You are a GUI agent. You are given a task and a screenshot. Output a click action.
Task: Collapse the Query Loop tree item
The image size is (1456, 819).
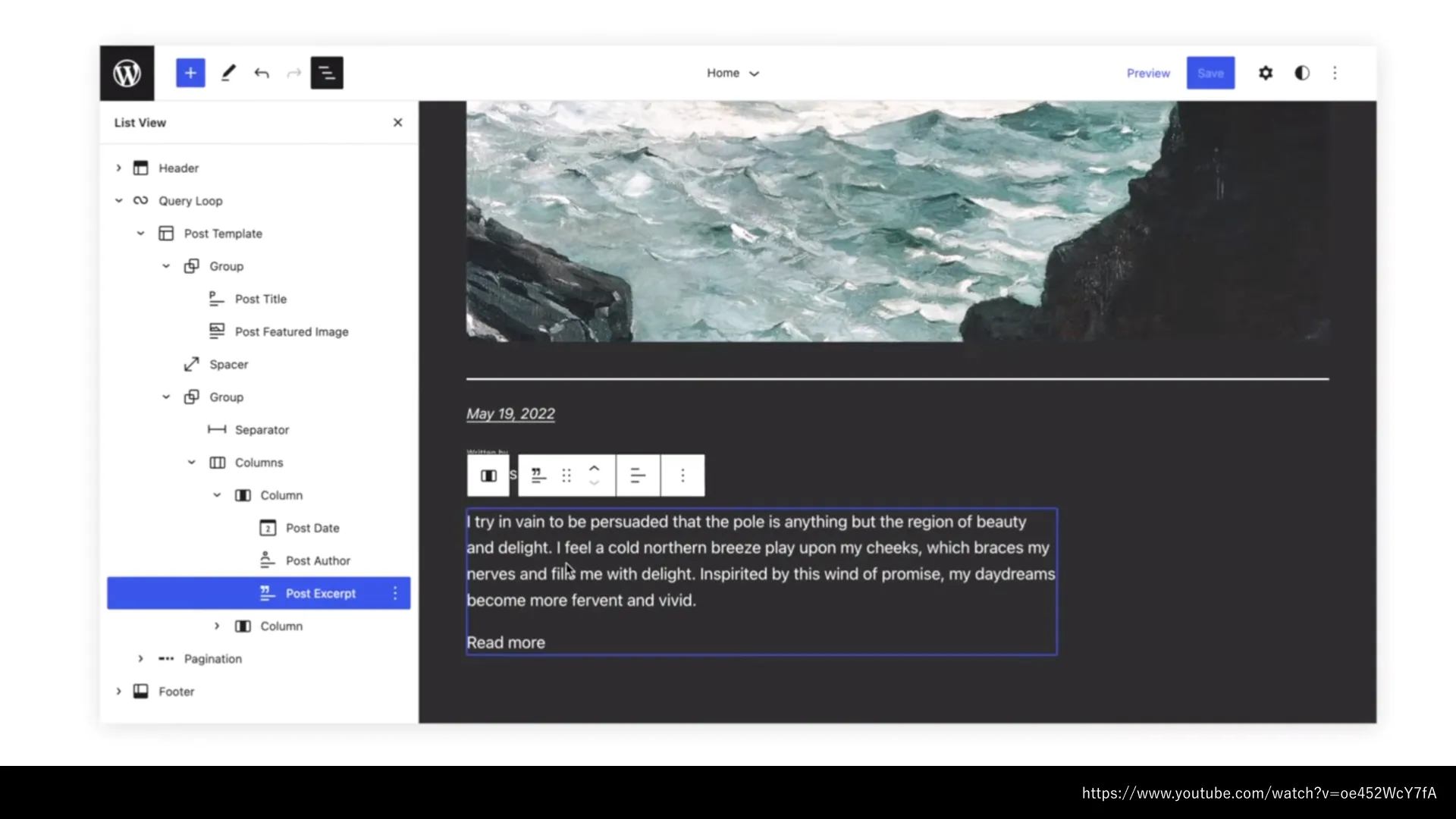coord(118,200)
